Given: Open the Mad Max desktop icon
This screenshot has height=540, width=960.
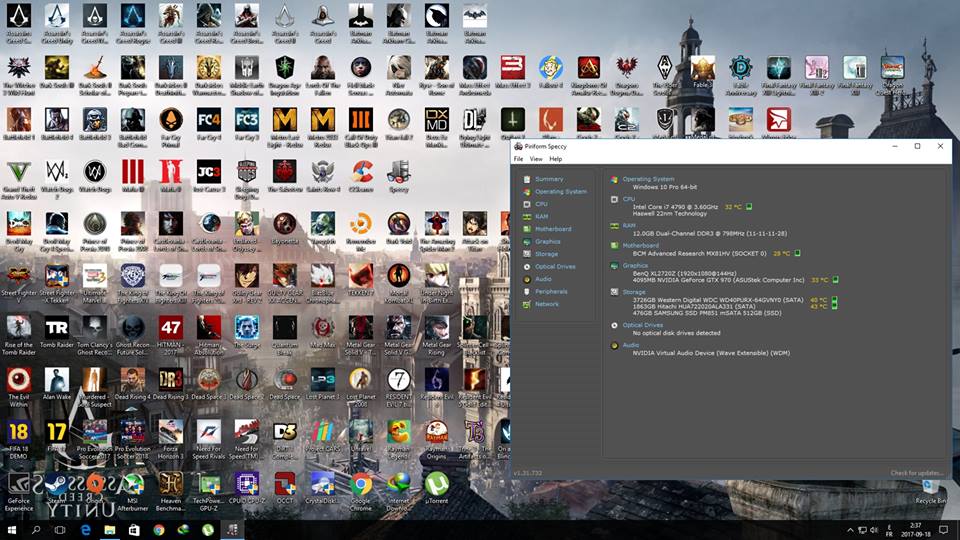Looking at the screenshot, I should point(323,332).
